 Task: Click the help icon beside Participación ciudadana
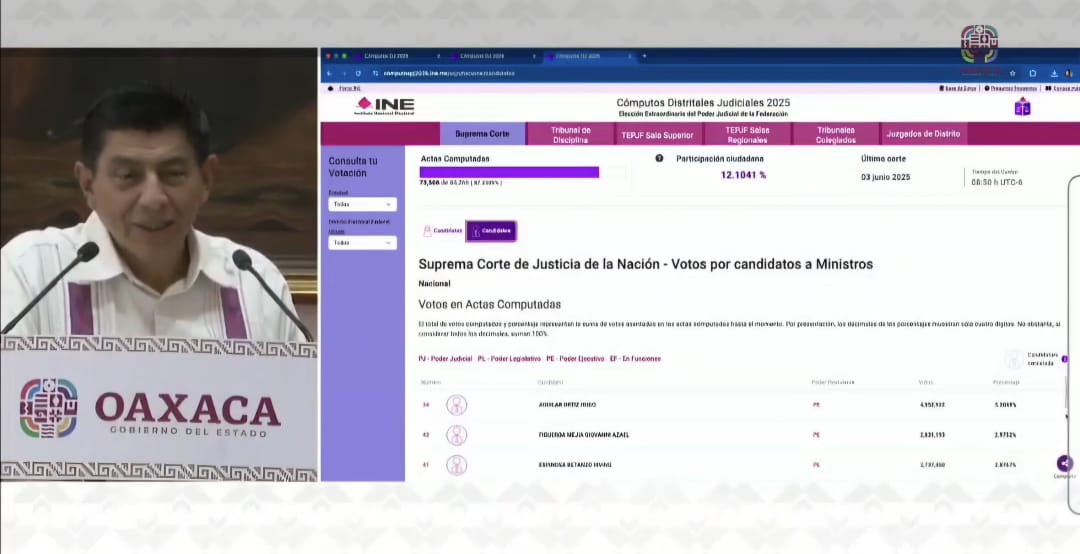(x=659, y=158)
